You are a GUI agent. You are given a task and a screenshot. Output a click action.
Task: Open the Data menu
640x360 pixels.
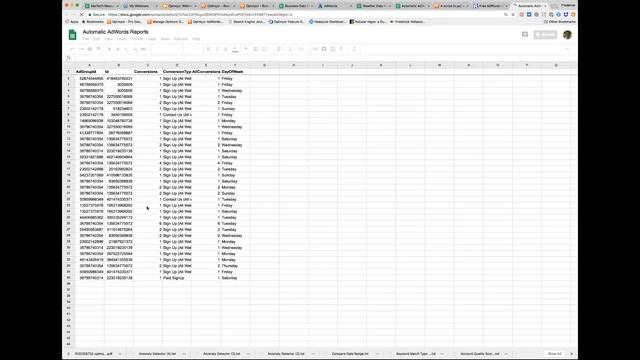[x=152, y=39]
